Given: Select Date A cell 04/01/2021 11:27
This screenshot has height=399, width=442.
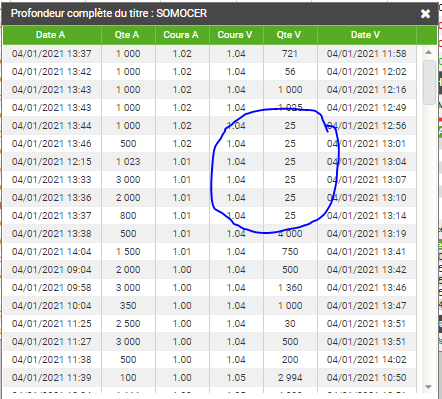Looking at the screenshot, I should point(52,342).
